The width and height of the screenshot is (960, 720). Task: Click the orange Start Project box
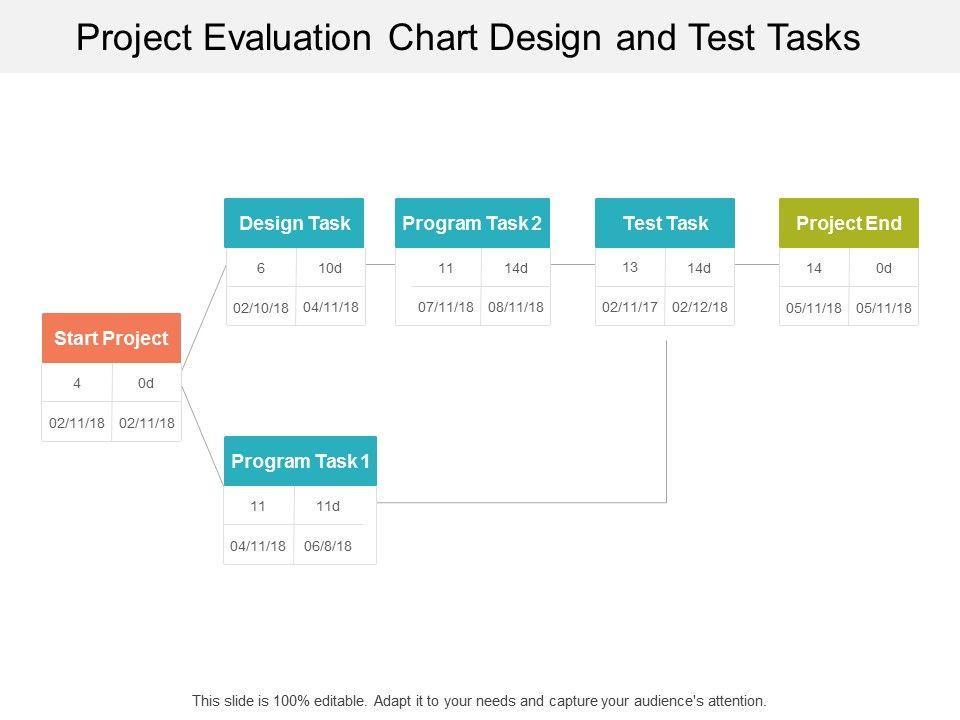point(111,338)
